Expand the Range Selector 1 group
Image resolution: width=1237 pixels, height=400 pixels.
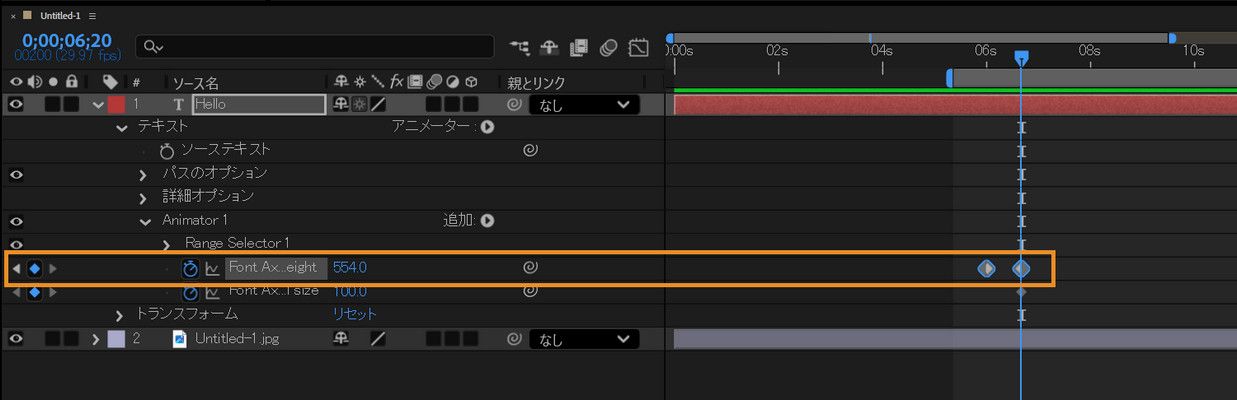click(x=167, y=244)
